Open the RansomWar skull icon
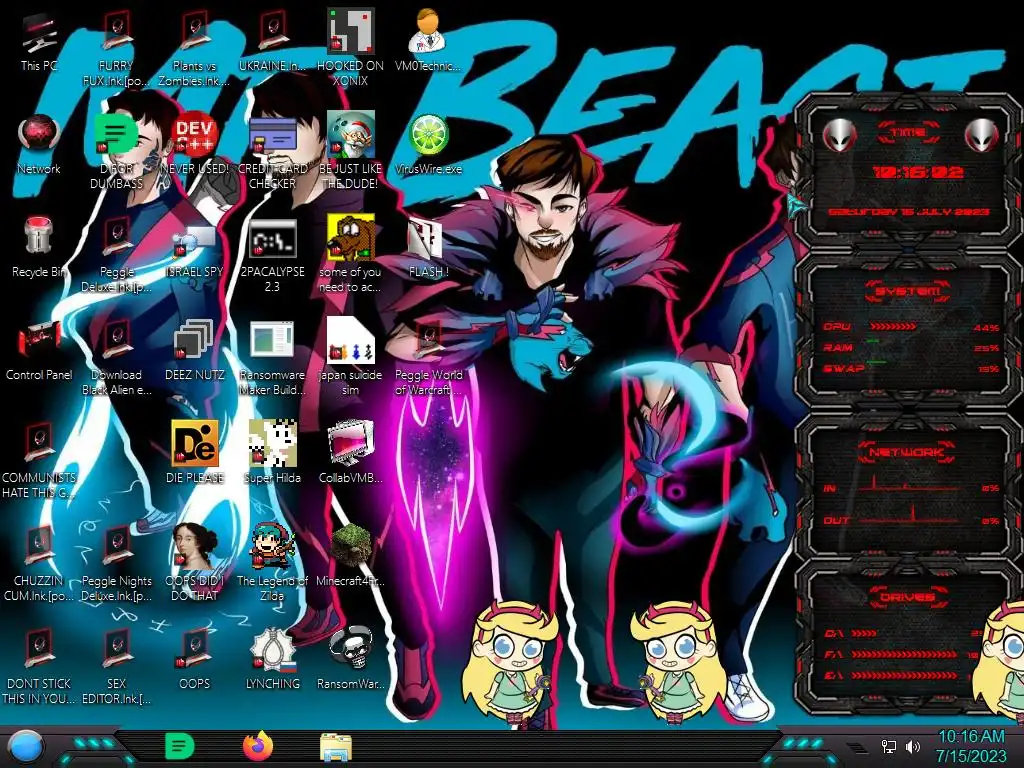Image resolution: width=1024 pixels, height=768 pixels. coord(350,649)
